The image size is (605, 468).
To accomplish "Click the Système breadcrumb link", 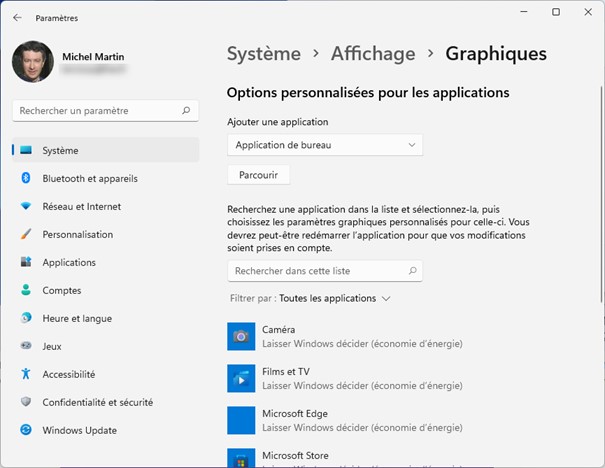I will pos(263,54).
